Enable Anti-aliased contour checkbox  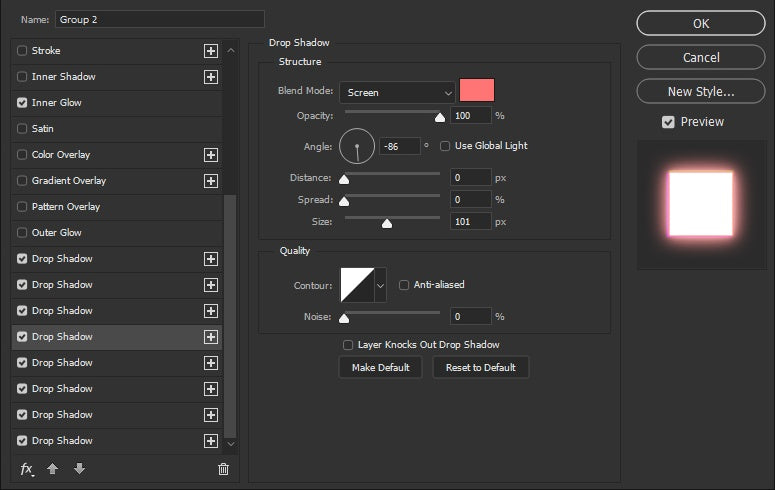(404, 285)
